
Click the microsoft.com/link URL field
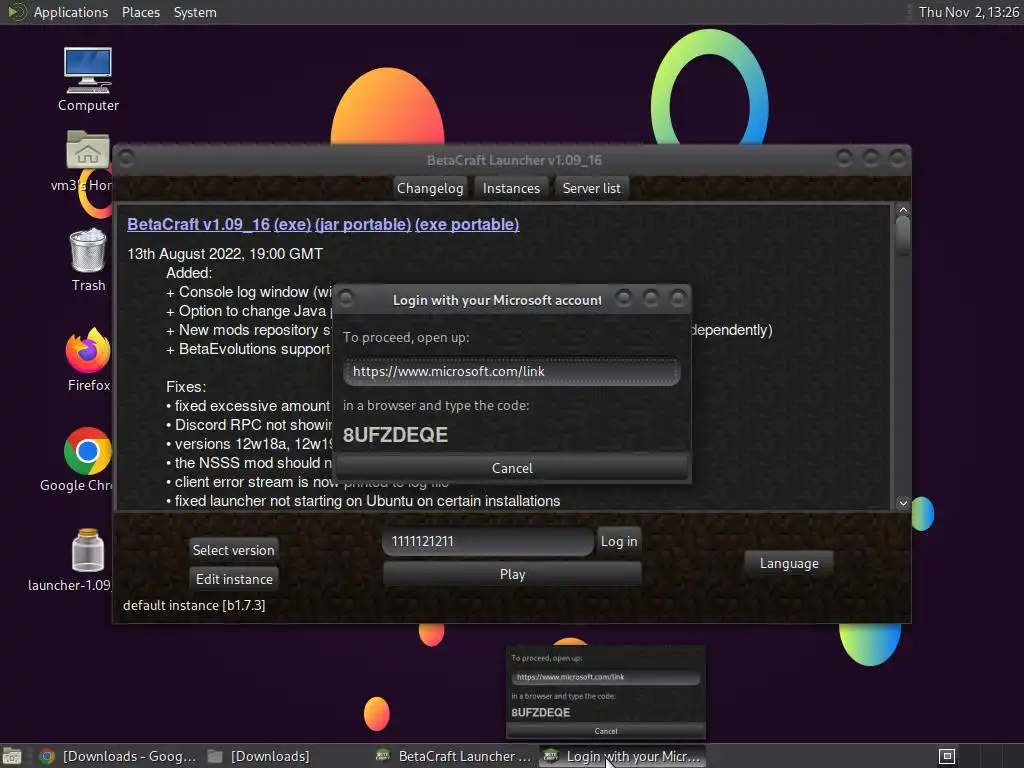pos(512,371)
